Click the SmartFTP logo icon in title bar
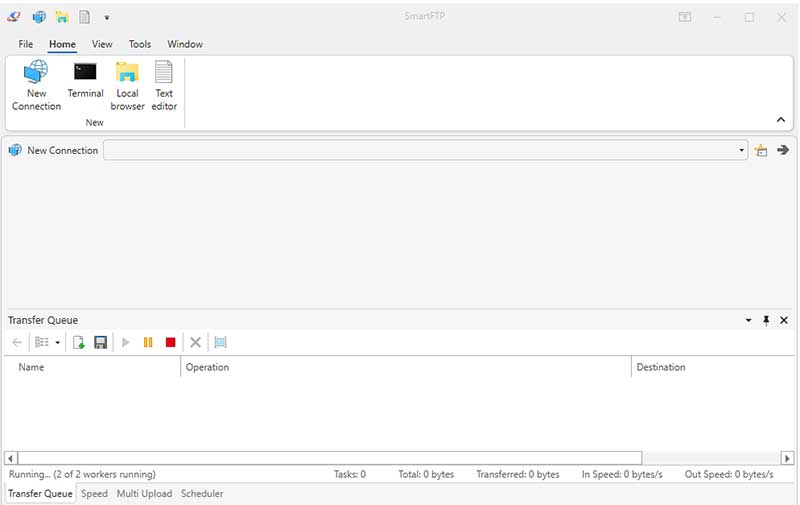Viewport: 800px width, 505px height. coord(14,17)
